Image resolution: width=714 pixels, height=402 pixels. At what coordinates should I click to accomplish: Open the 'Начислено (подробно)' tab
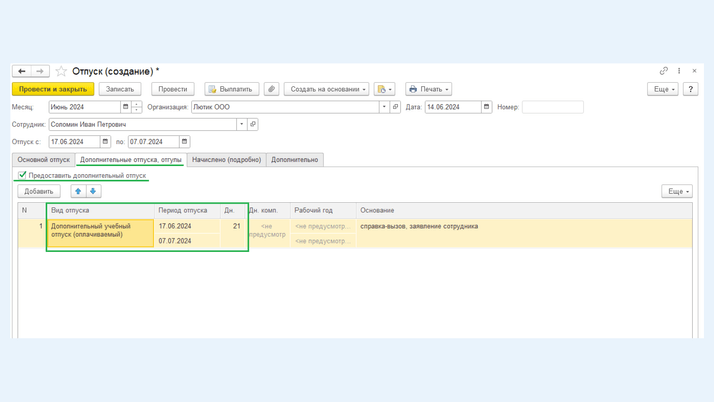coord(227,159)
